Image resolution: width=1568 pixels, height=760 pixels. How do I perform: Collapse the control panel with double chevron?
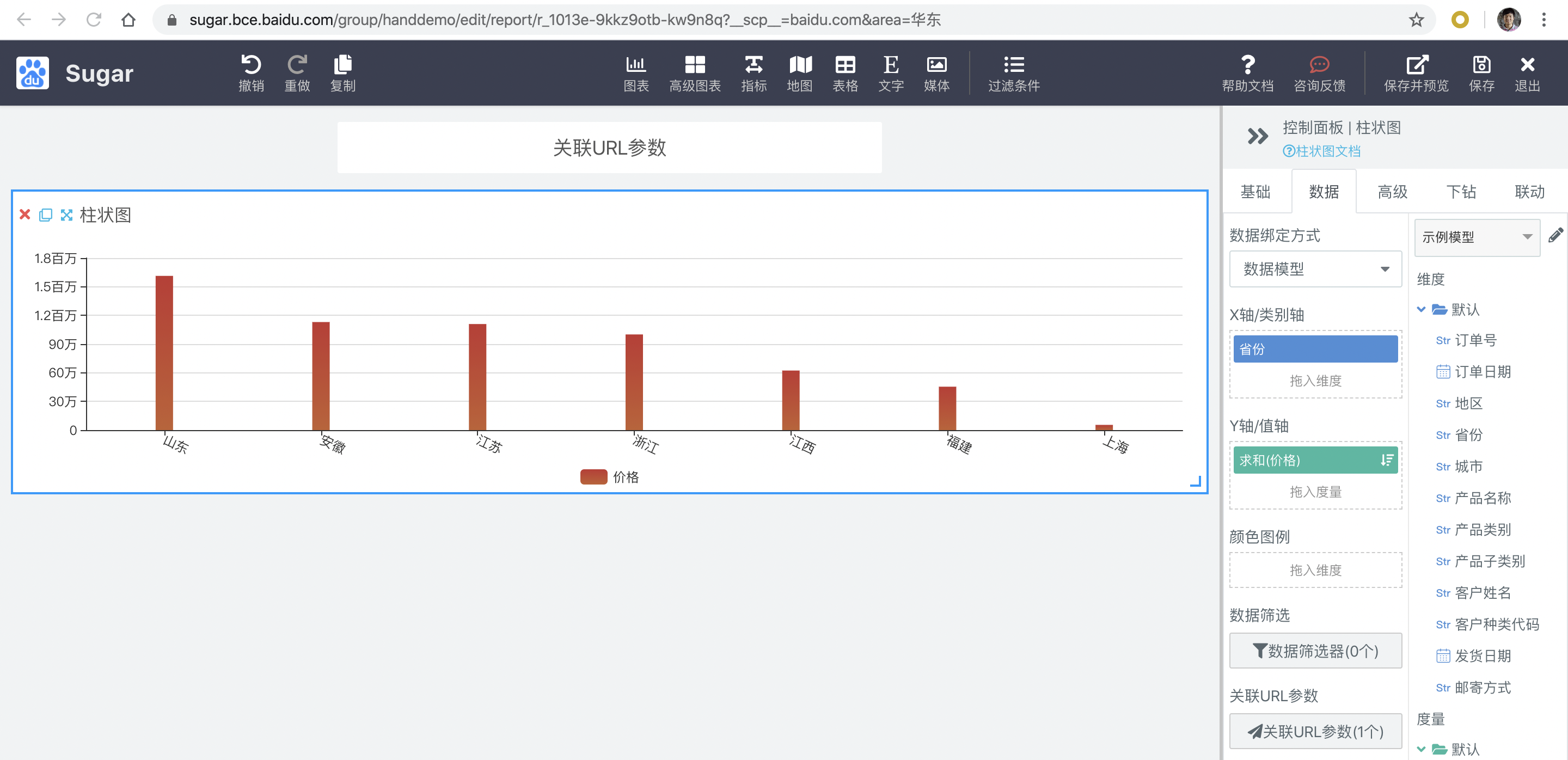coord(1257,136)
